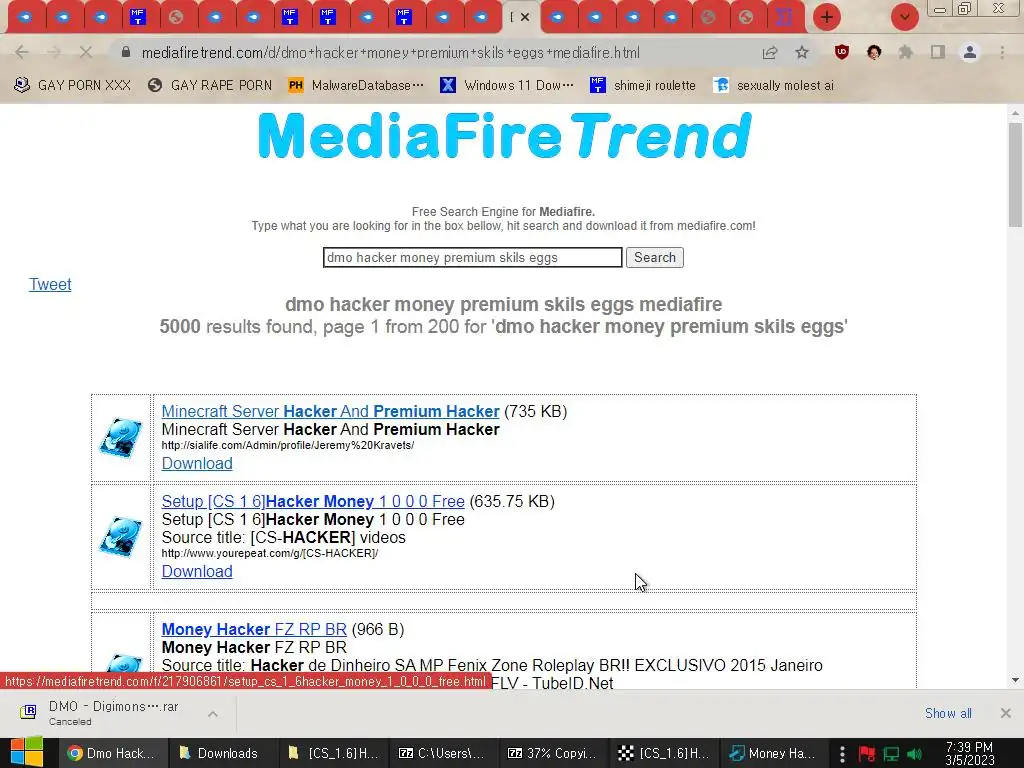1024x768 pixels.
Task: Expand options arrow for DMO download
Action: coord(213,714)
